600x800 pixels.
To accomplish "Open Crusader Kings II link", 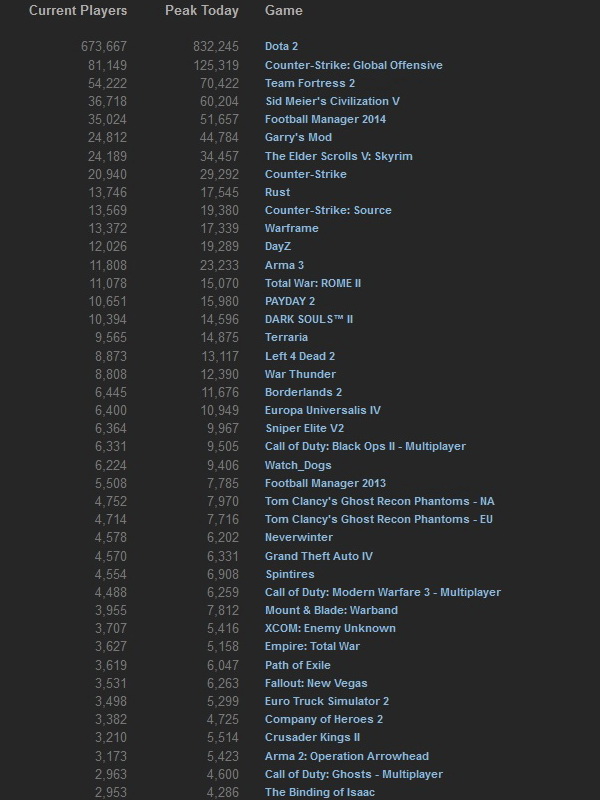I will tap(312, 737).
